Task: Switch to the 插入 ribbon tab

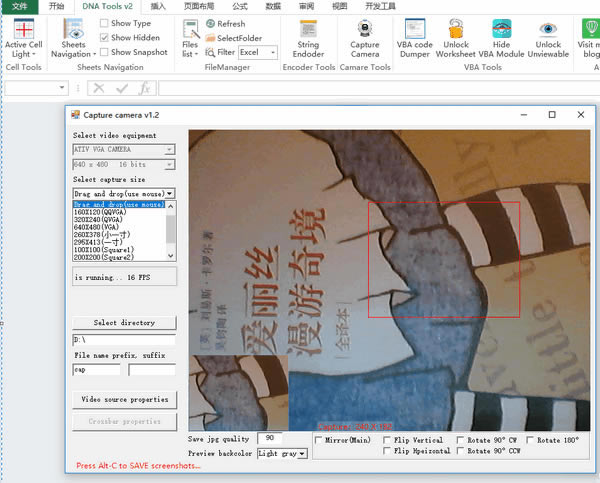Action: tap(158, 7)
